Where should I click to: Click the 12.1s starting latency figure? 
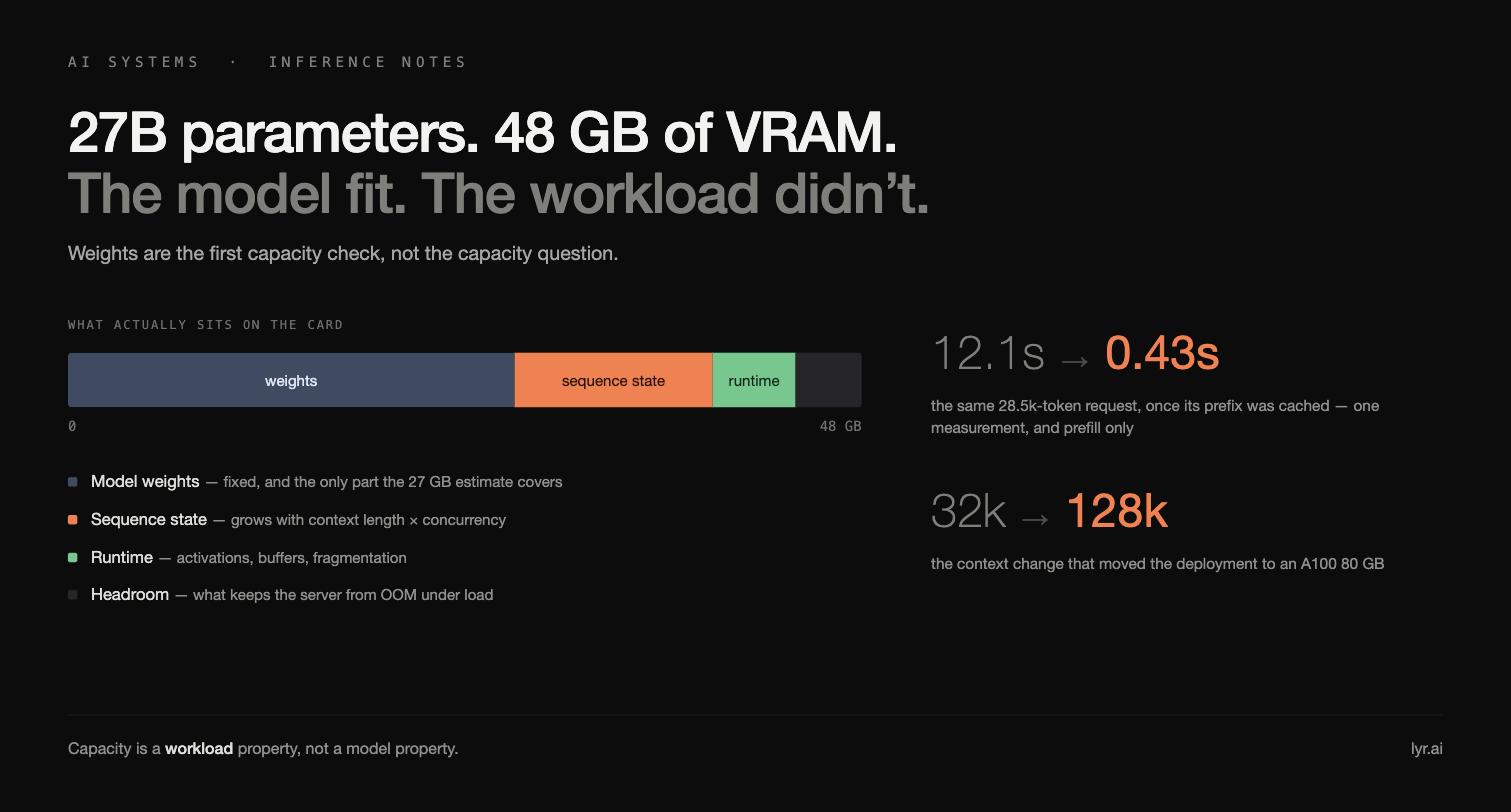988,353
